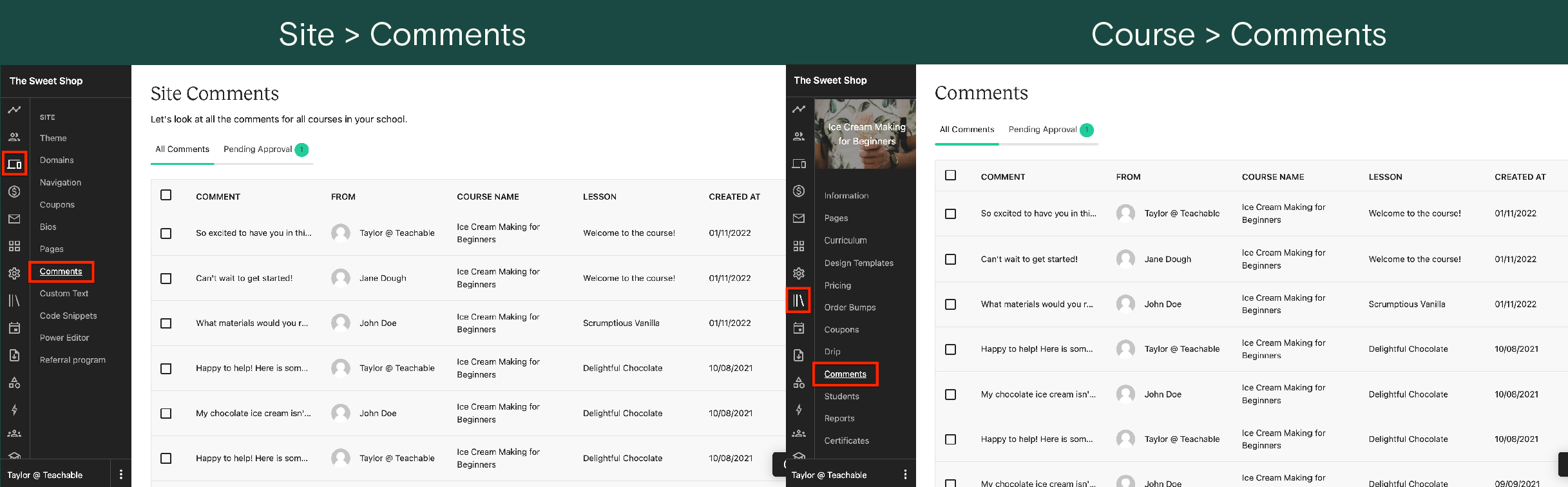The height and width of the screenshot is (487, 1568).
Task: Open Certificates in the course menu
Action: [846, 441]
